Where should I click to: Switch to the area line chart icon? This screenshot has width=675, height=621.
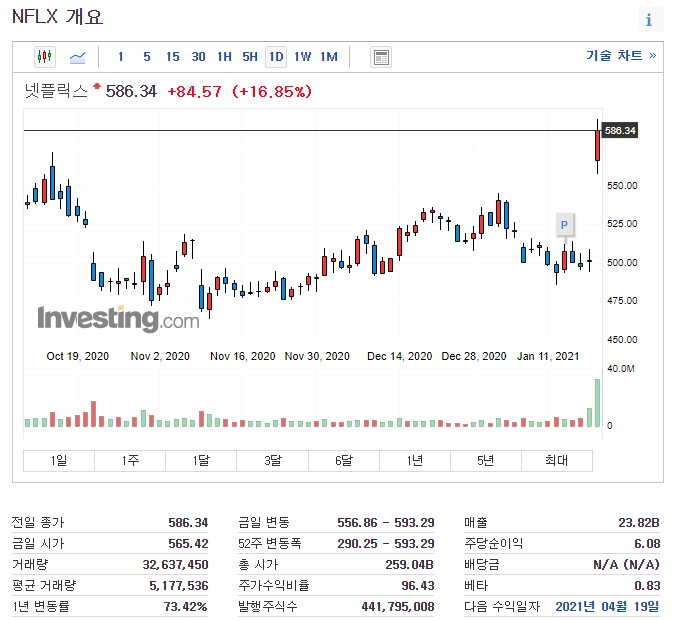pos(77,57)
